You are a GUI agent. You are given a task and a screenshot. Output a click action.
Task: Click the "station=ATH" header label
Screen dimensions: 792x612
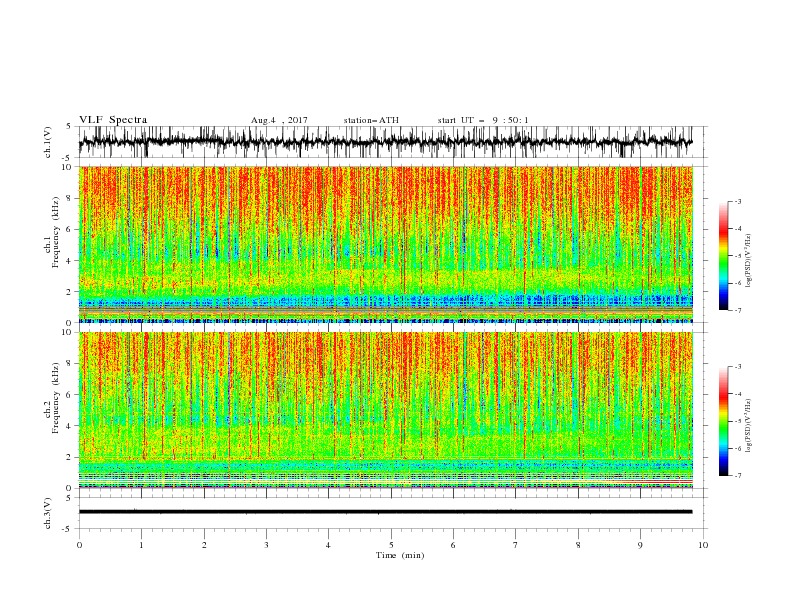371,120
